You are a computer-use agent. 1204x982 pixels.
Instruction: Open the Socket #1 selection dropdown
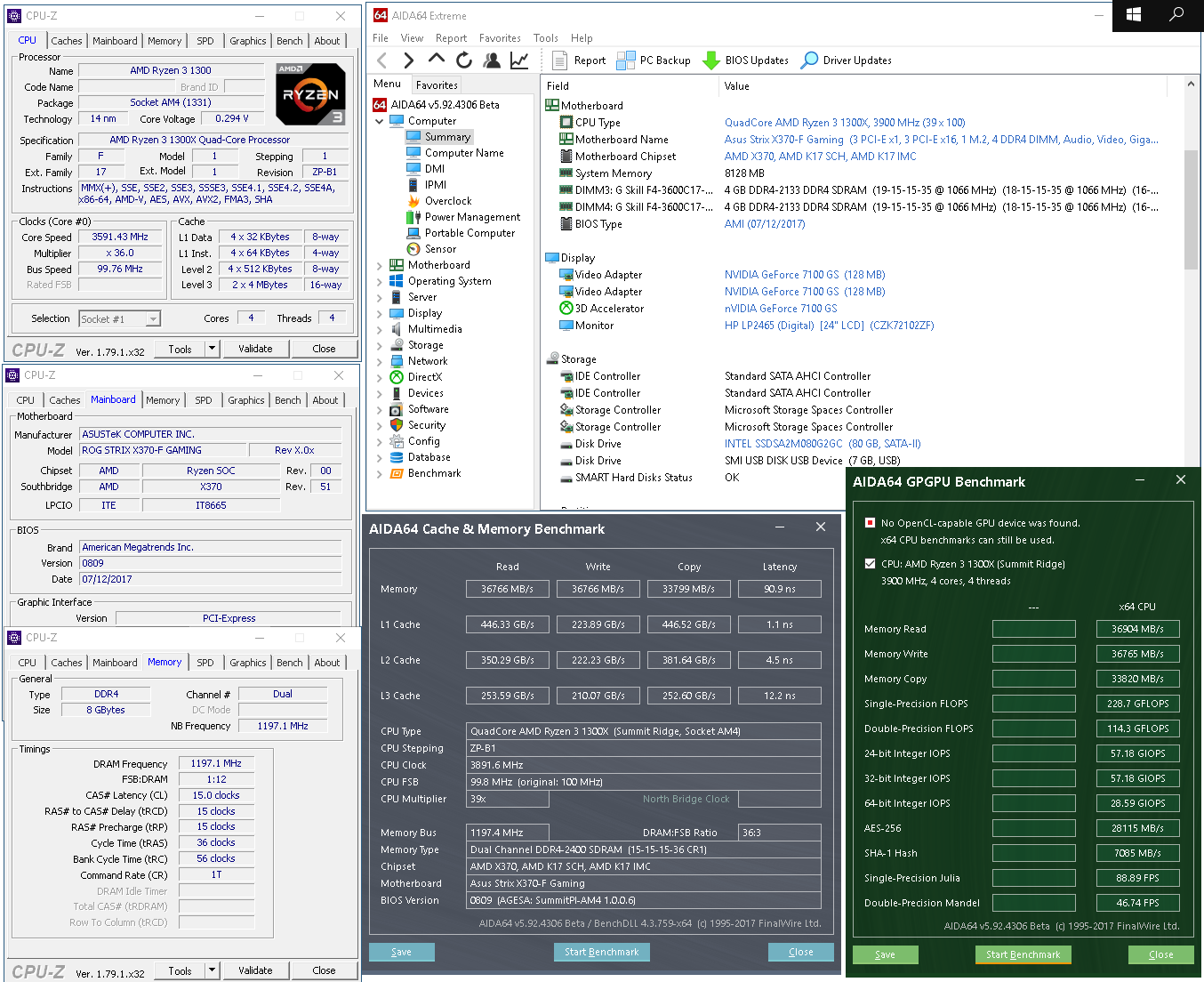pos(120,318)
